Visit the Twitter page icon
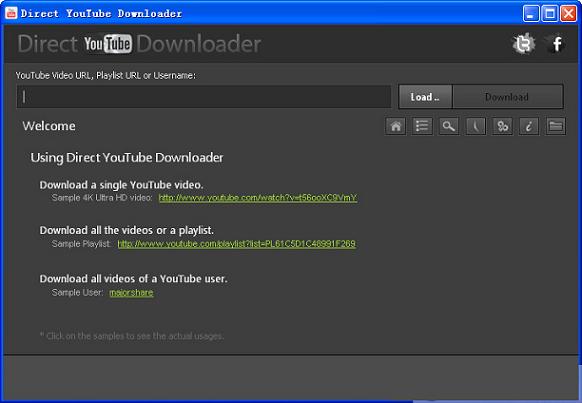Viewport: 582px width, 403px height. 523,44
